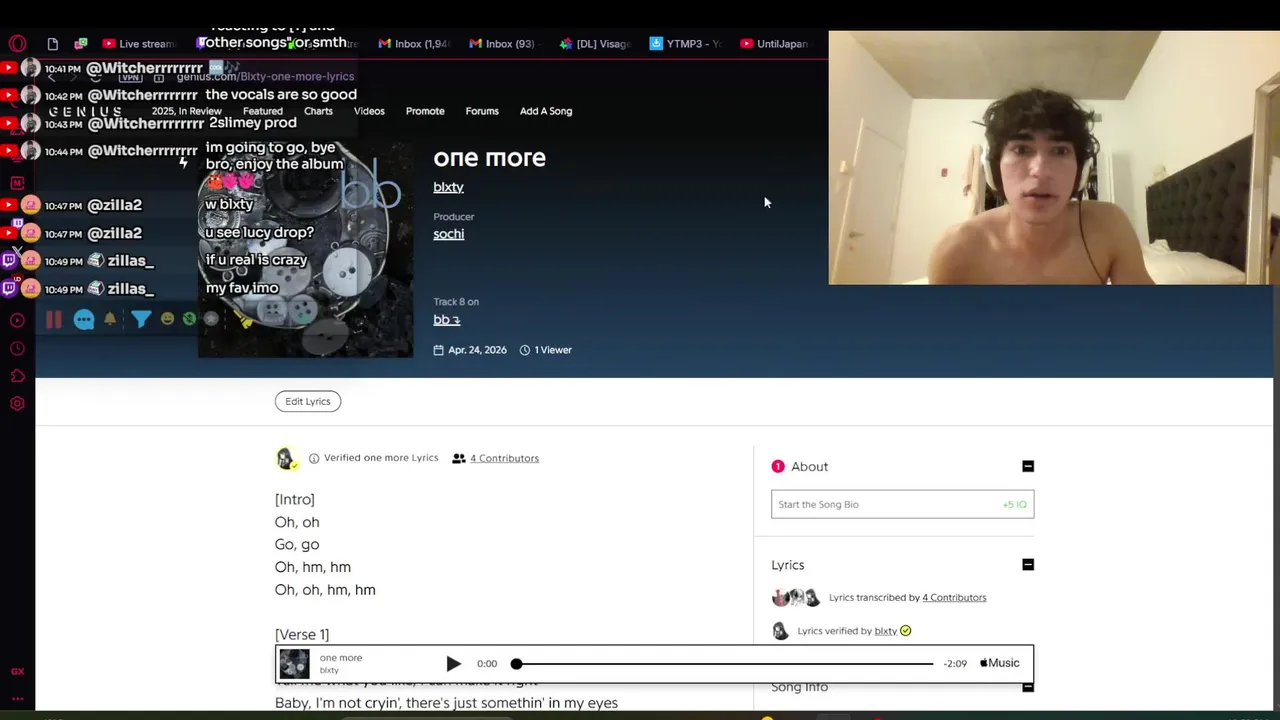Open the Opera sidebar settings gear icon
The width and height of the screenshot is (1280, 720).
coord(17,404)
